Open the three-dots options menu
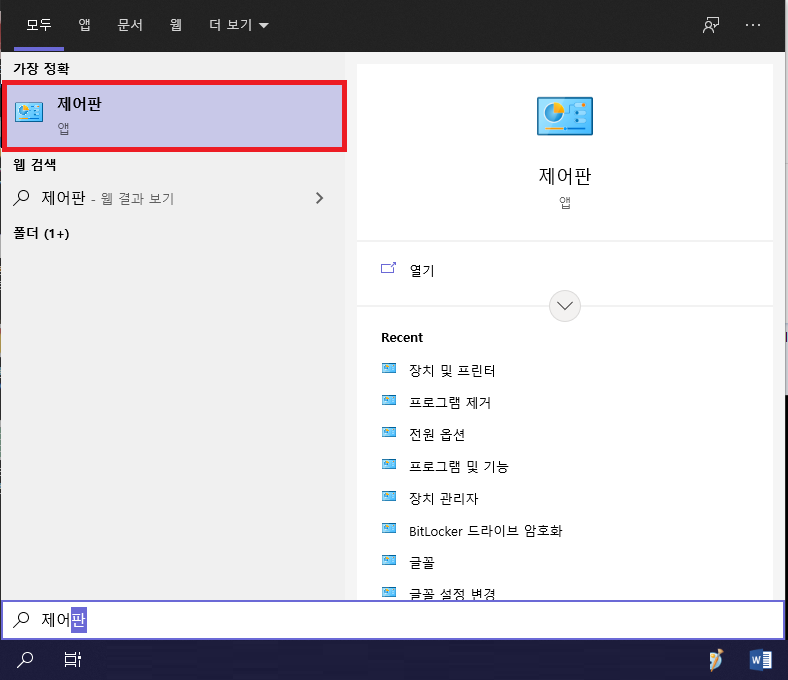The height and width of the screenshot is (680, 788). tap(752, 25)
